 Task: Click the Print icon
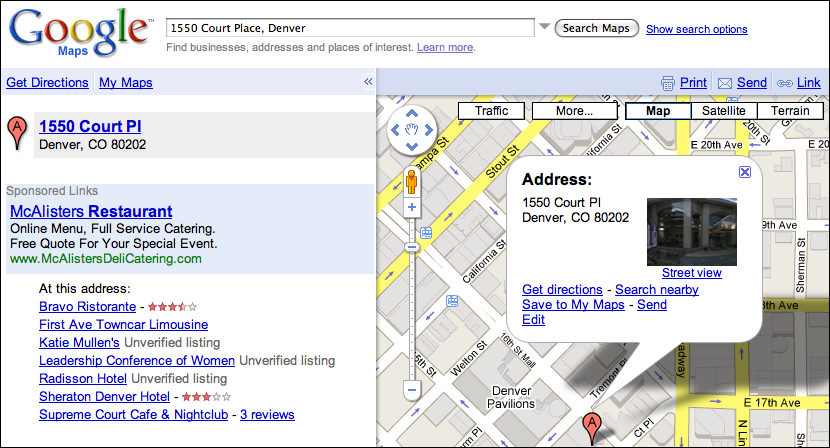click(x=669, y=83)
